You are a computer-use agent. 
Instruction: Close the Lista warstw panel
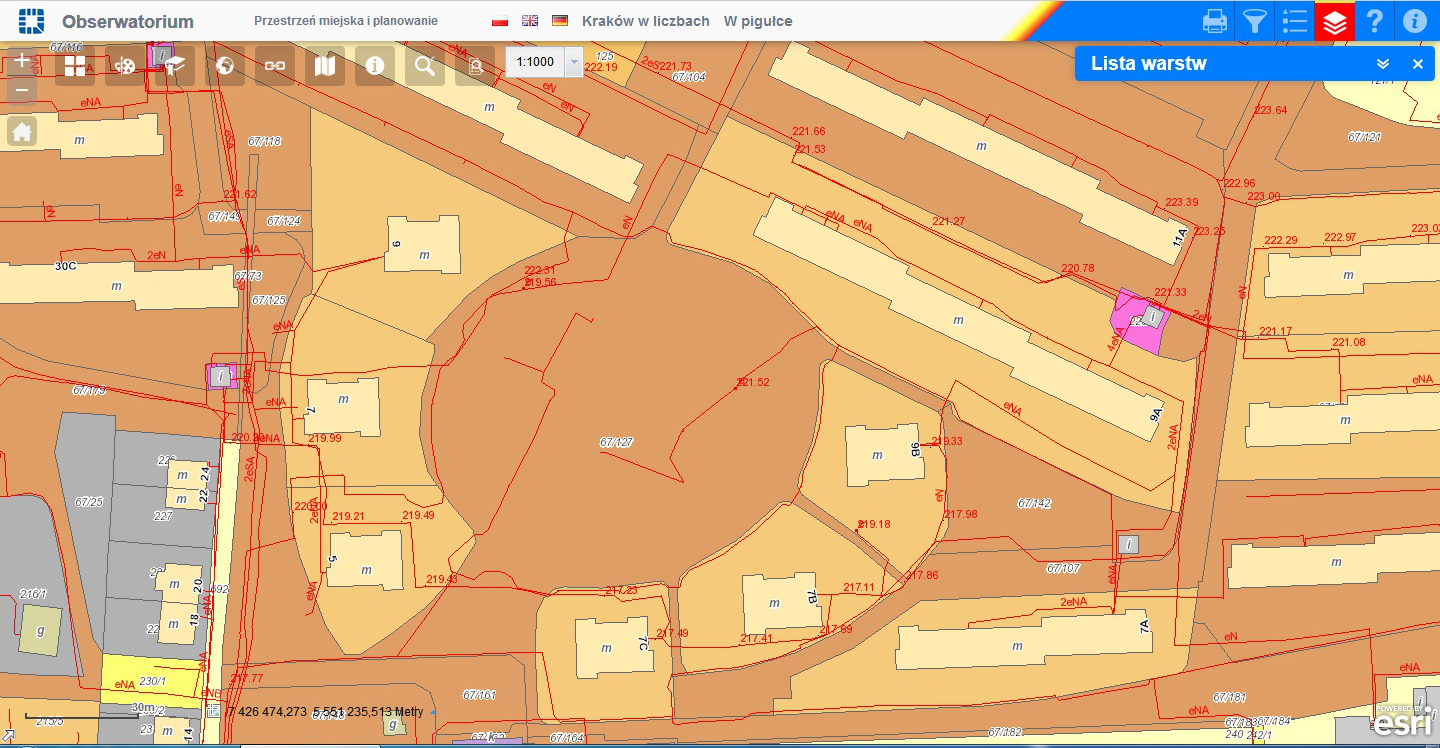pyautogui.click(x=1417, y=64)
